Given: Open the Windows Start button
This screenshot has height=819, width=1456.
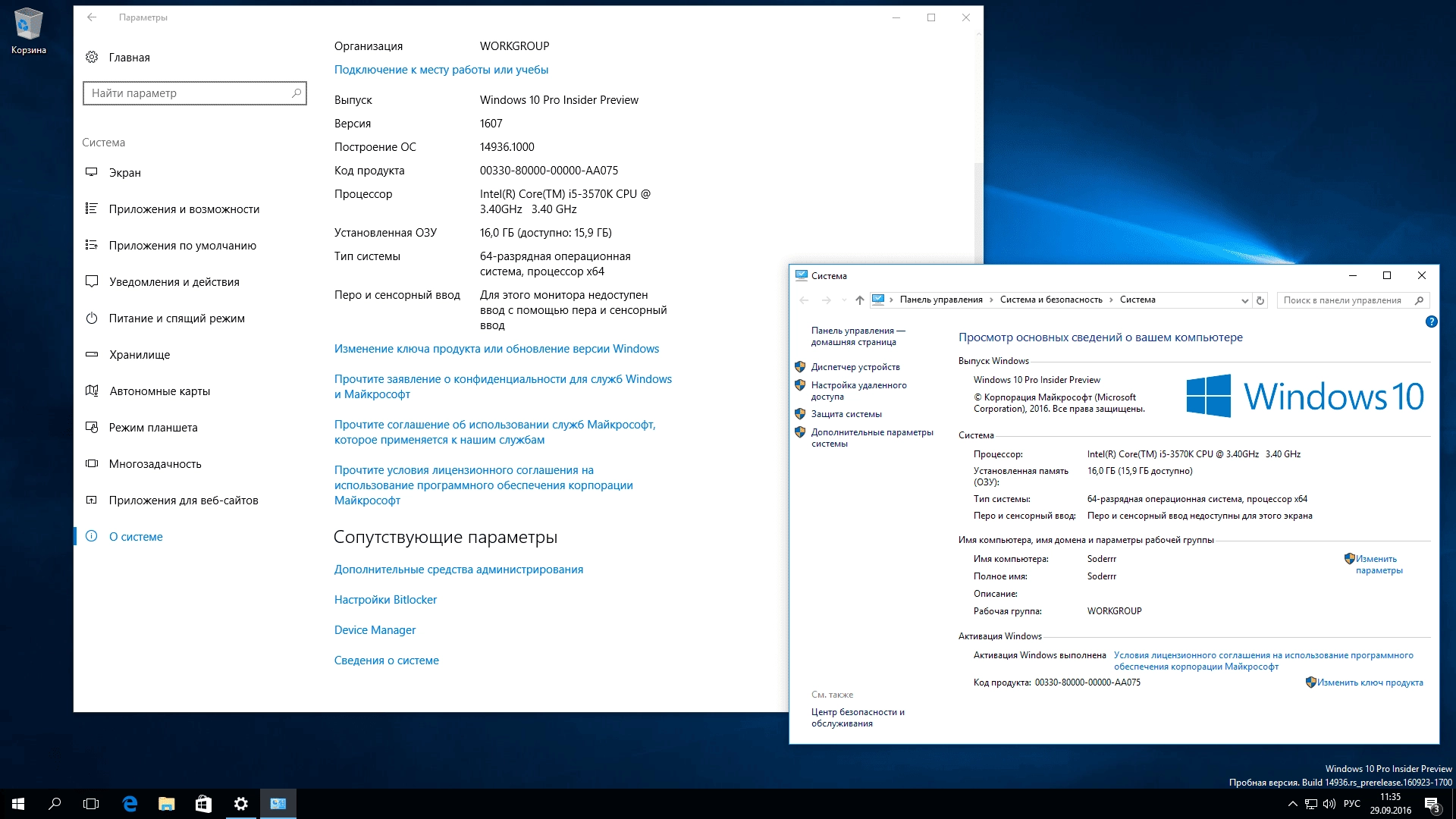Looking at the screenshot, I should tap(18, 804).
